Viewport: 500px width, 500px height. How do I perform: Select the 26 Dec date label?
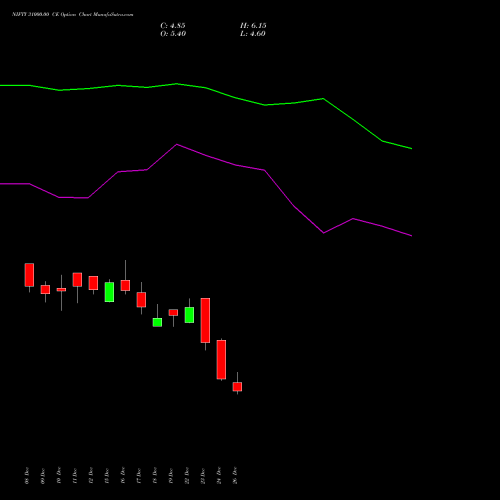[235, 476]
